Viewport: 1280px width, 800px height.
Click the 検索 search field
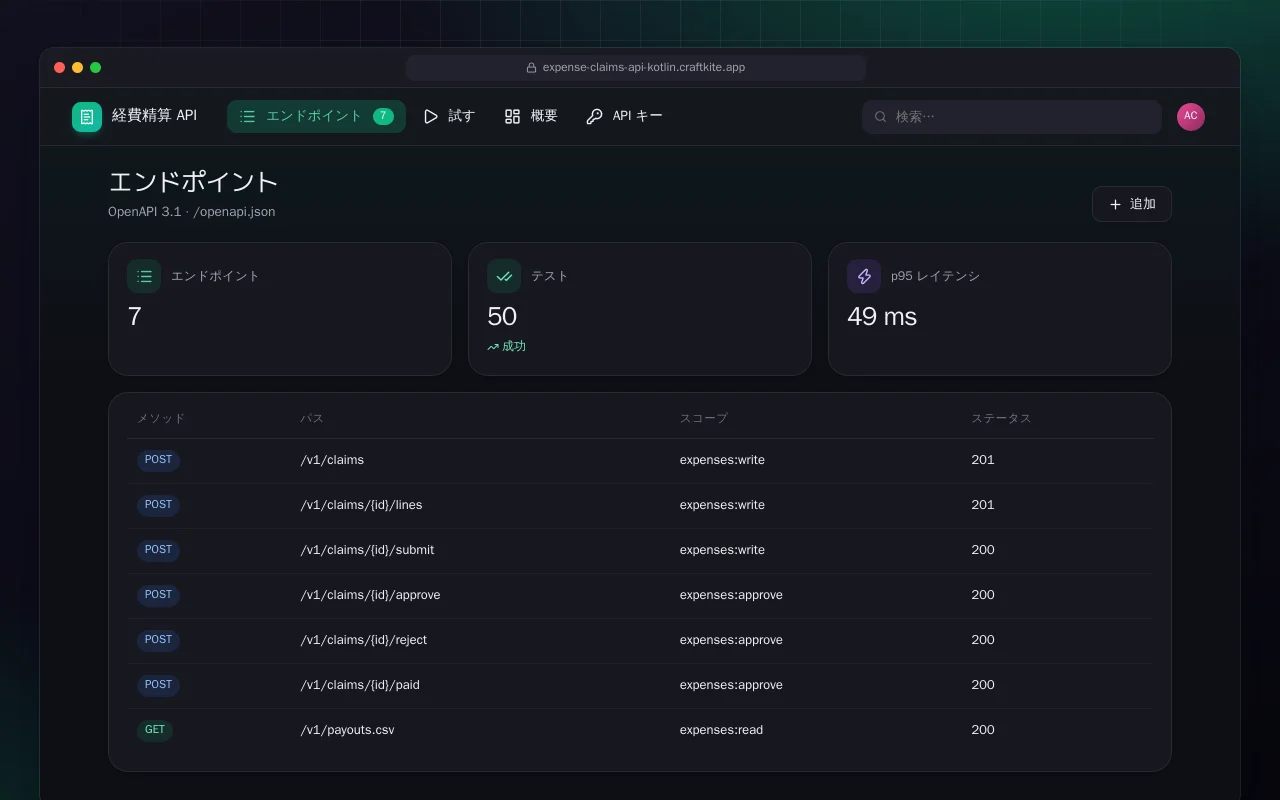coord(1012,117)
